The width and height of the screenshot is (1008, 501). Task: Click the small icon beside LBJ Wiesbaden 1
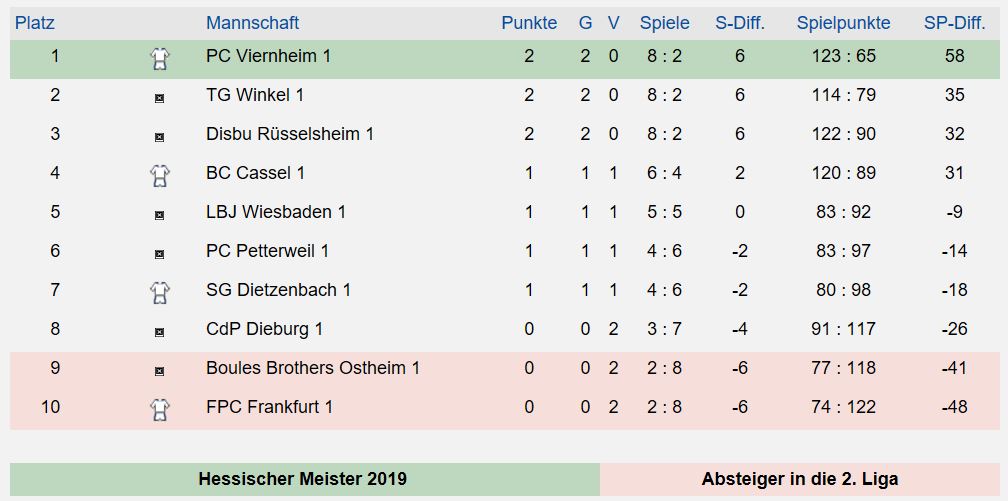tap(159, 215)
